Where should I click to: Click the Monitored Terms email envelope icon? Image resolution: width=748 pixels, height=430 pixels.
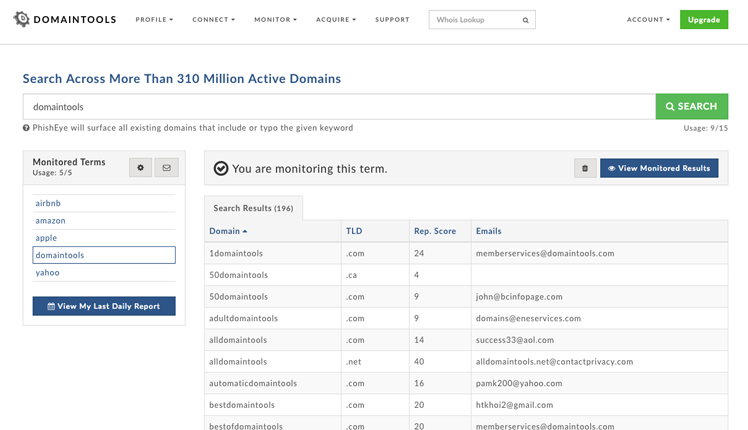point(166,168)
